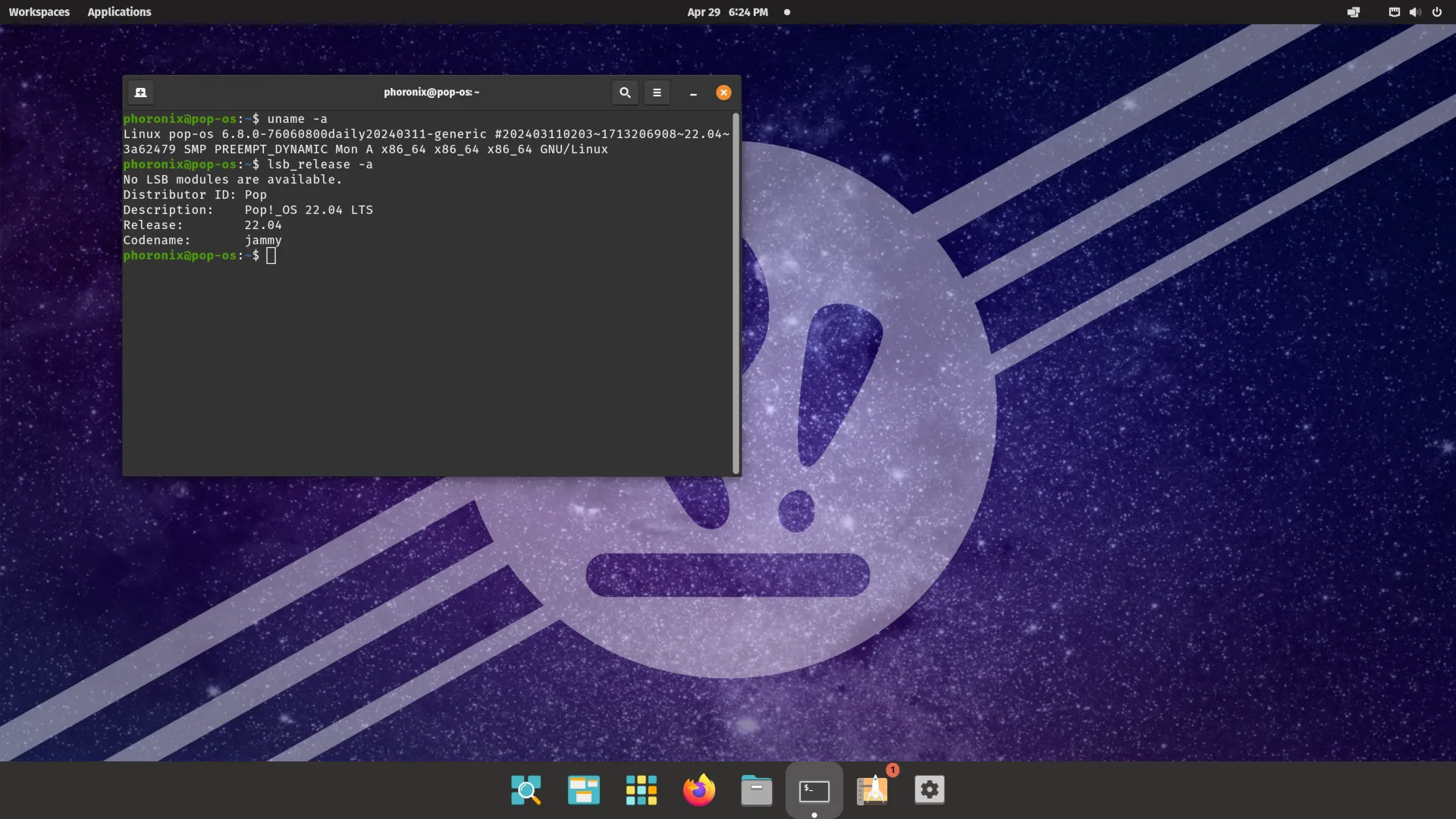Viewport: 1456px width, 819px height.
Task: Click the 'jammy' codename value
Action: point(263,240)
